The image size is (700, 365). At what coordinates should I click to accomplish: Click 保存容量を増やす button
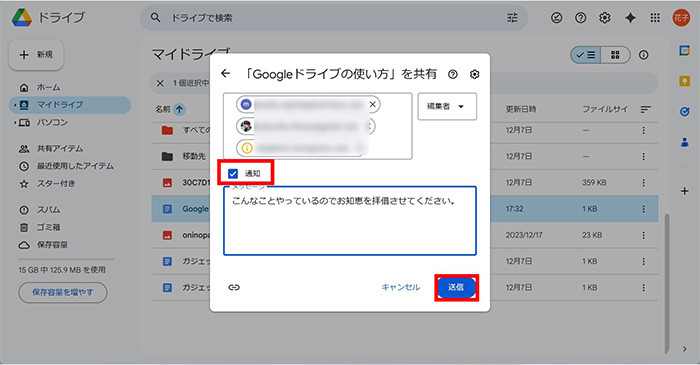(62, 292)
